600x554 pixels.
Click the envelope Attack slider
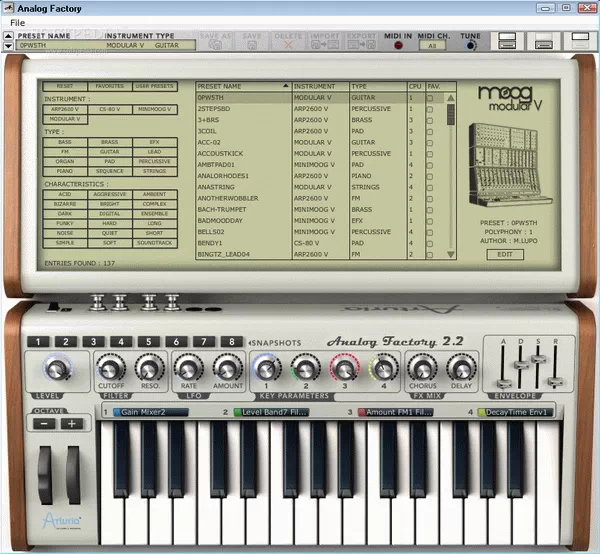click(x=504, y=383)
